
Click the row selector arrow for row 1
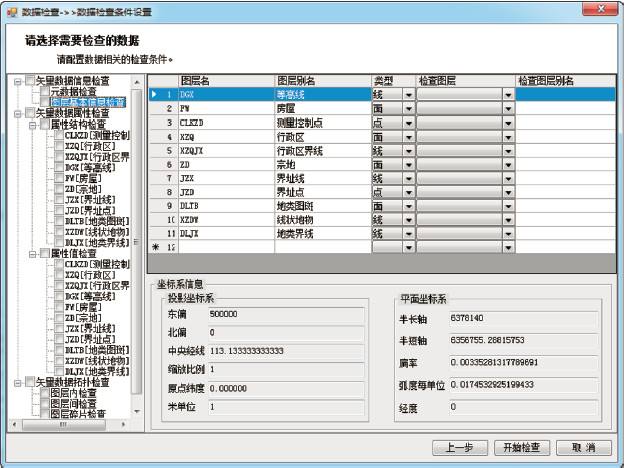point(154,95)
